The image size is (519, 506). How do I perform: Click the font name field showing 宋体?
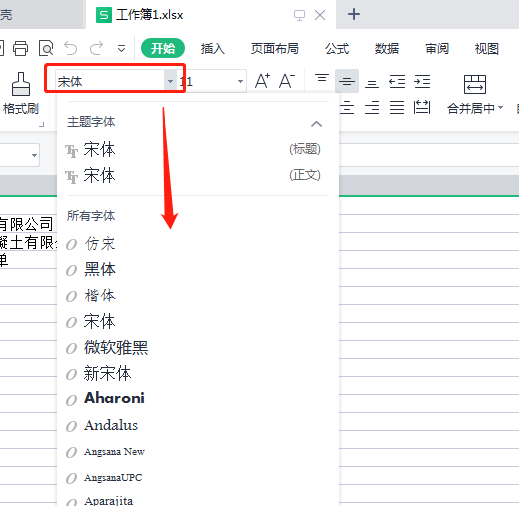110,81
